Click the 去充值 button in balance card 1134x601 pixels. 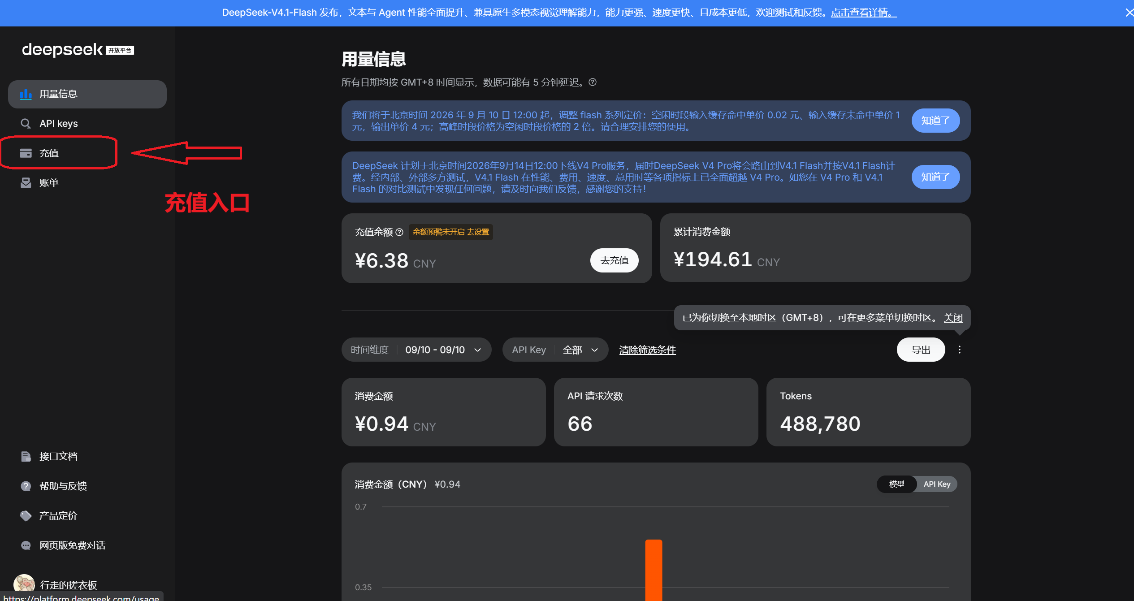pyautogui.click(x=614, y=260)
